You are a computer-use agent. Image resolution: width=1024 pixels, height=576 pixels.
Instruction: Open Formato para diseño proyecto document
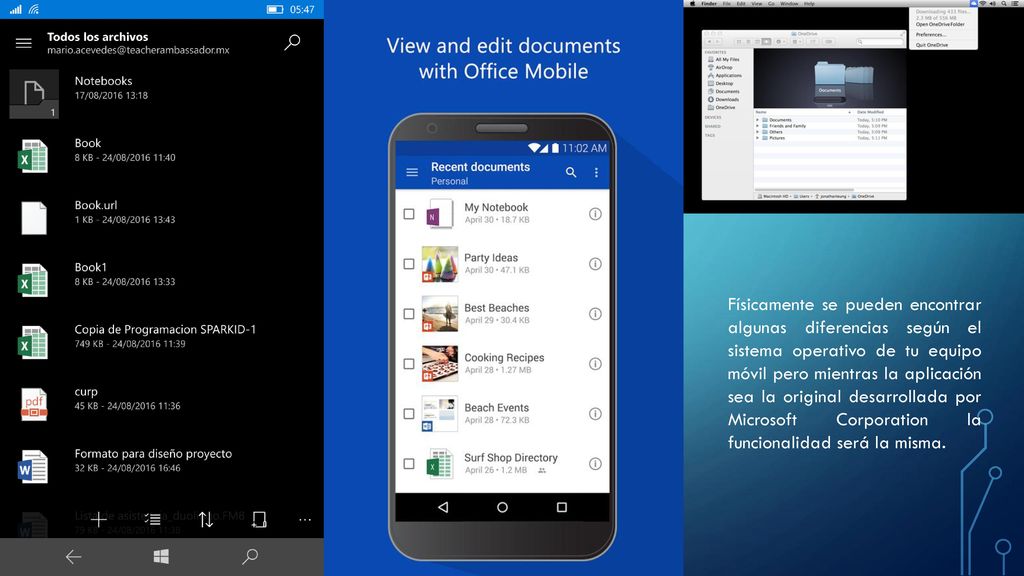162,466
